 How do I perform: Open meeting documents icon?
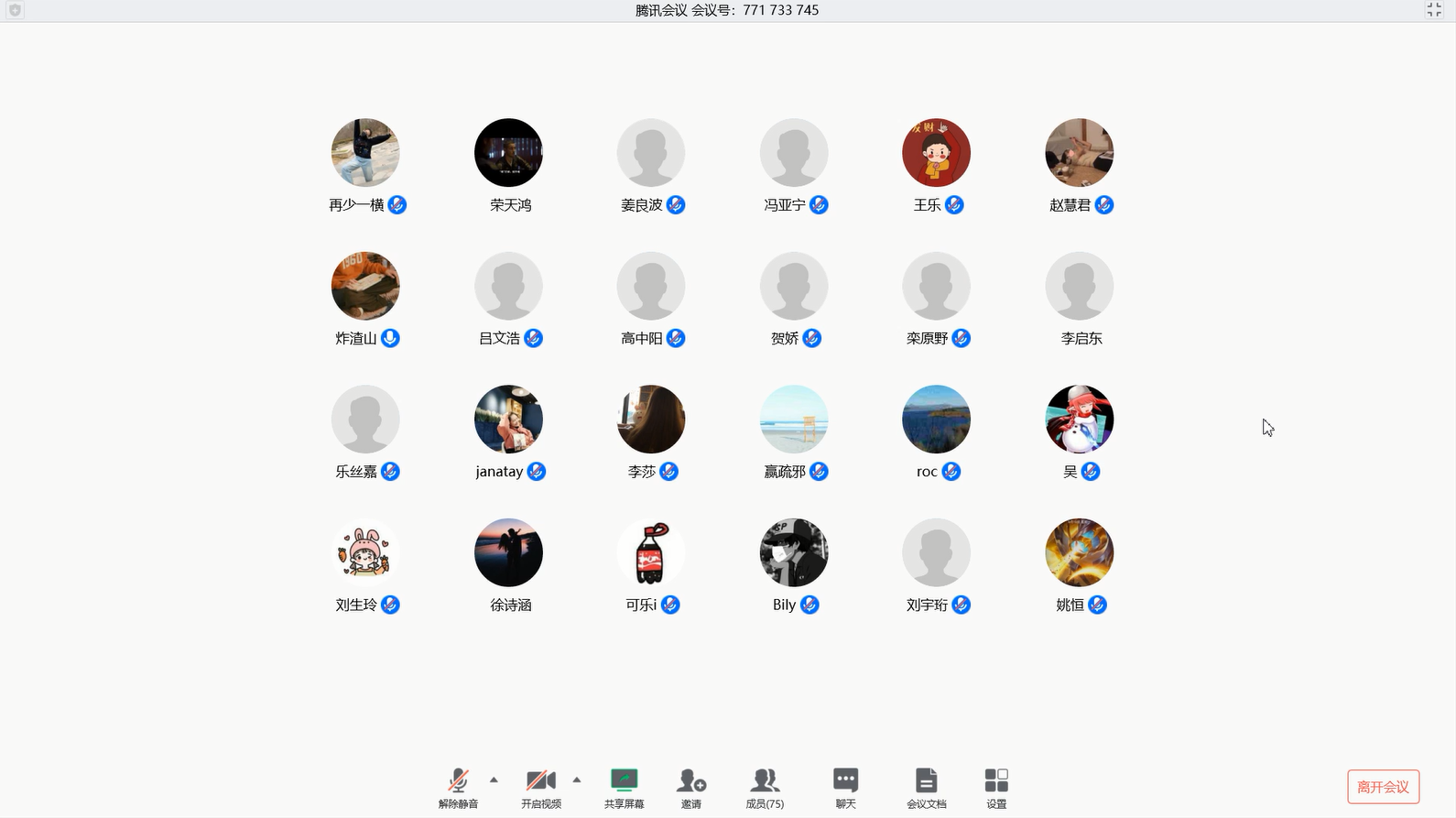point(926,781)
